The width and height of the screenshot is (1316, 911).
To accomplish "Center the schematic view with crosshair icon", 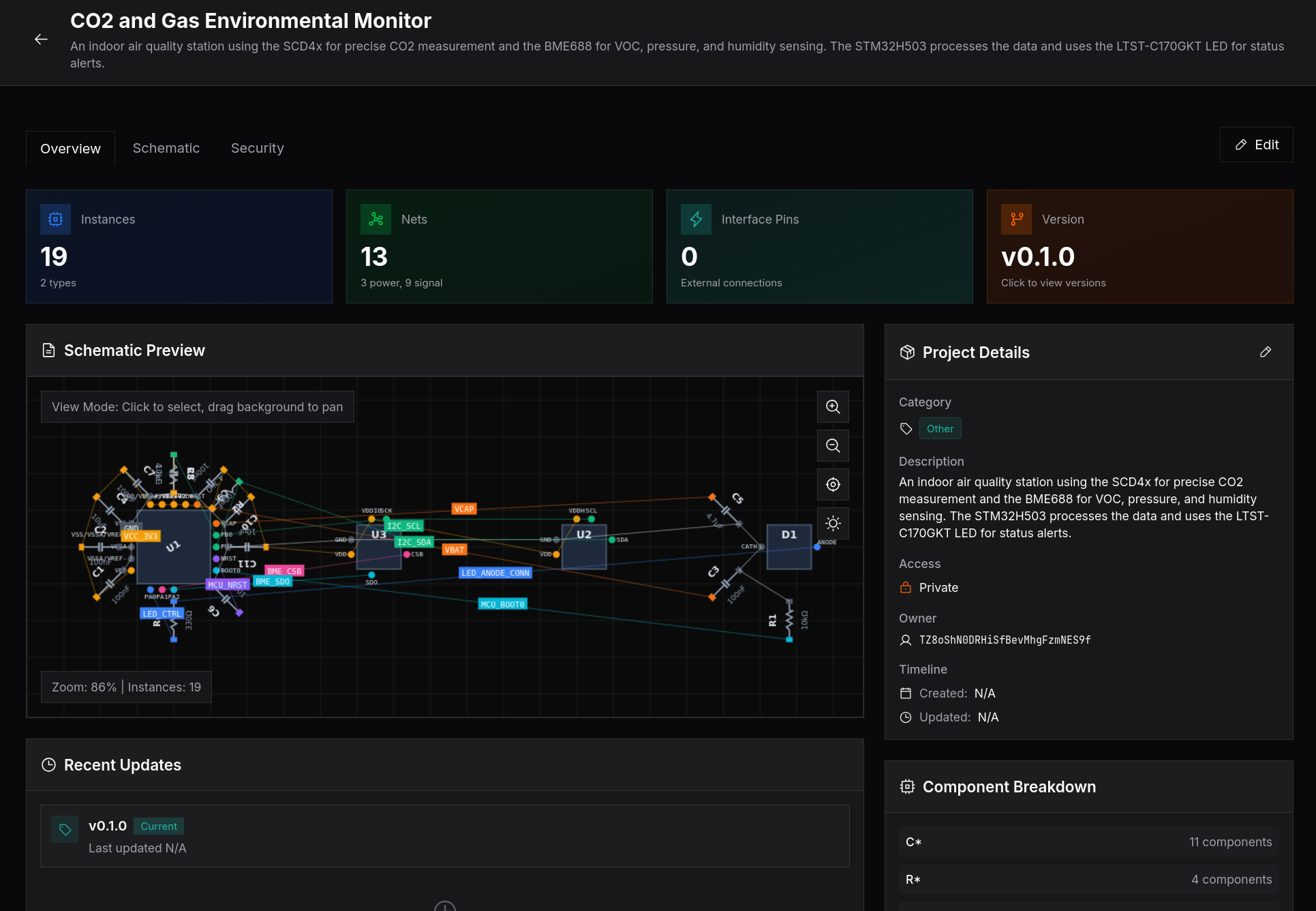I will 832,484.
